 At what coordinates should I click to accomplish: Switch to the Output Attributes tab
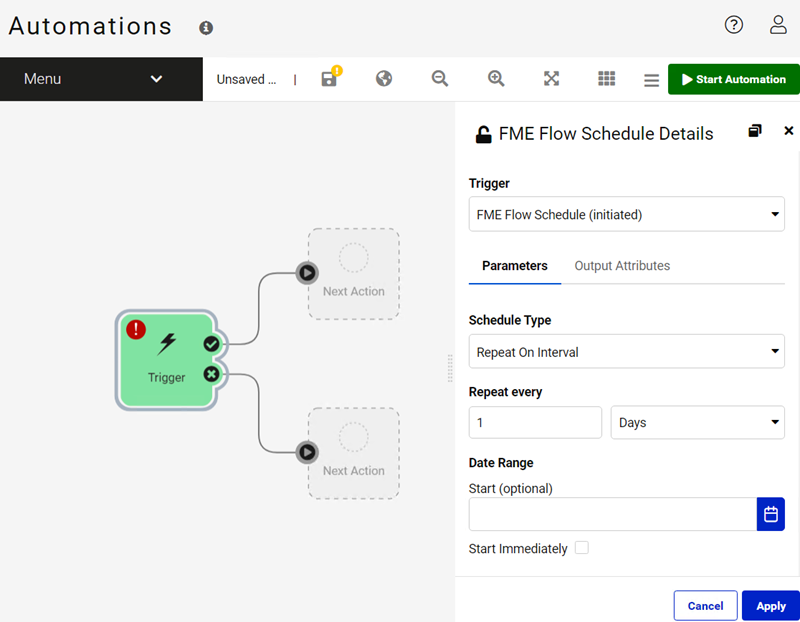click(622, 266)
